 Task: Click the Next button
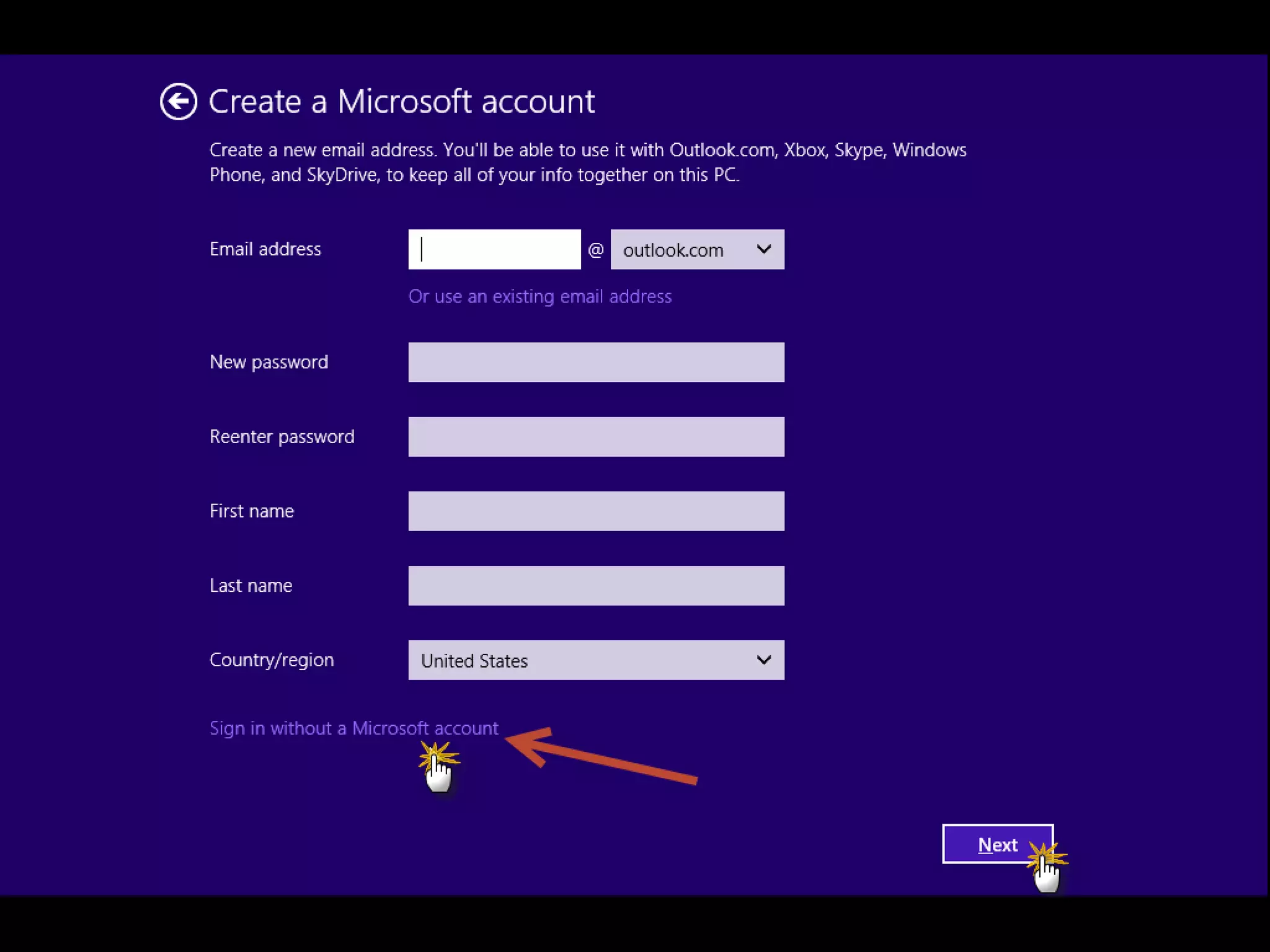[x=997, y=844]
